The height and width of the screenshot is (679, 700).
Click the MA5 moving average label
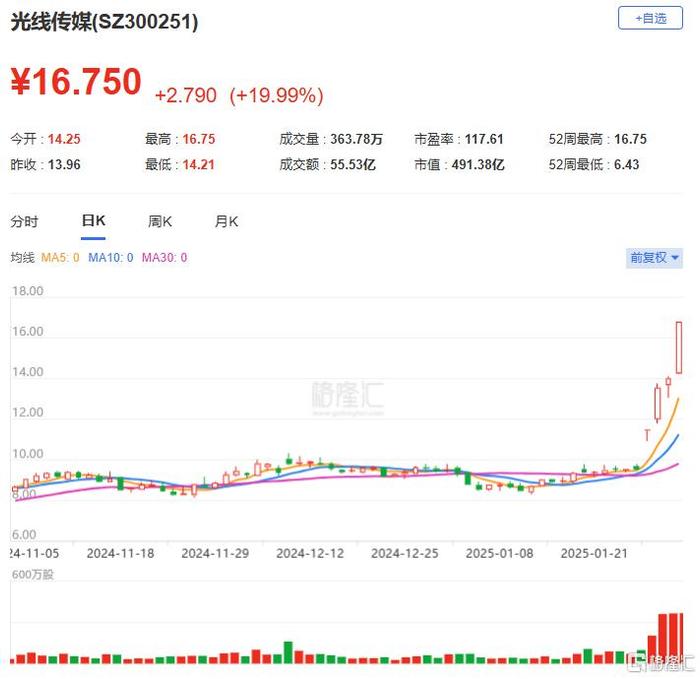click(x=60, y=258)
